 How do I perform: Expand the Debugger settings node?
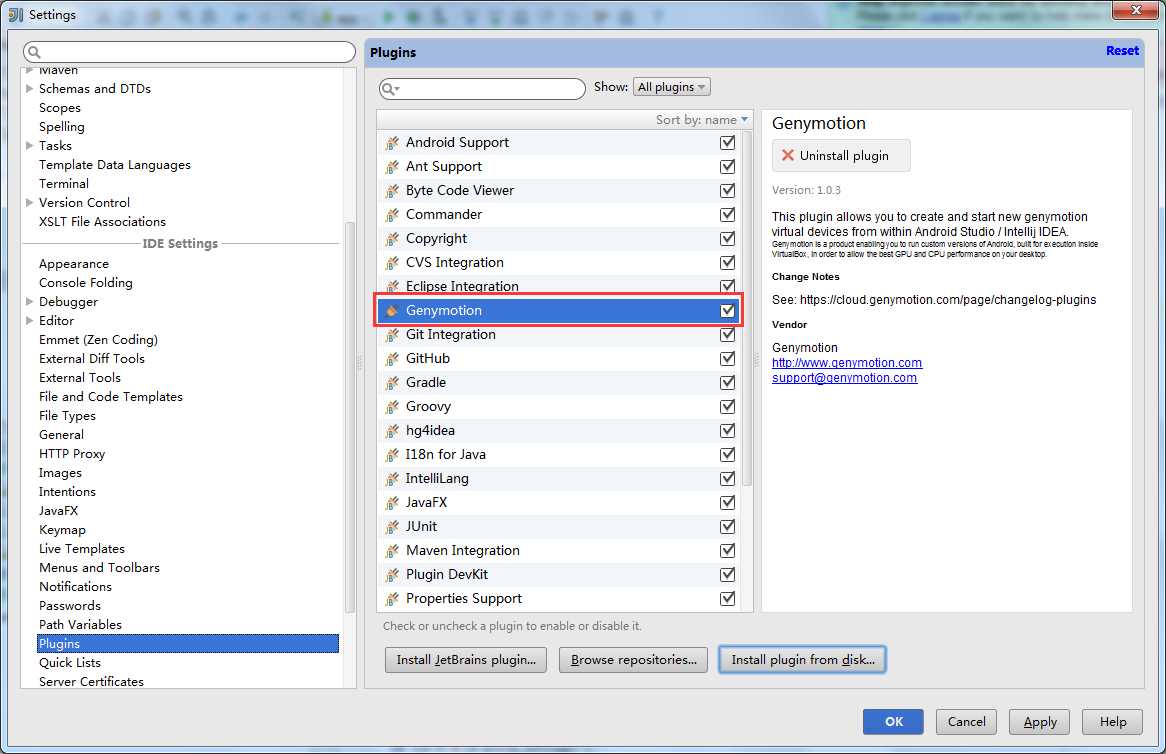(x=29, y=302)
